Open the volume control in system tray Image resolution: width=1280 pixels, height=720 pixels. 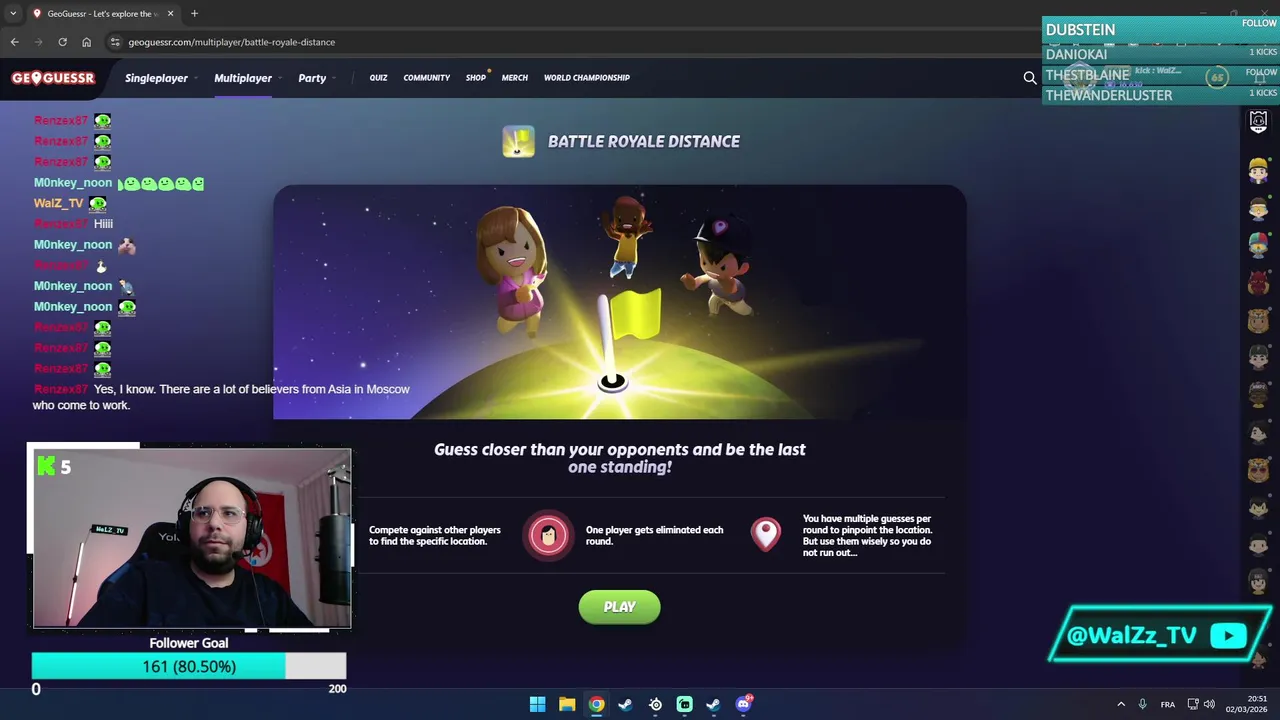point(1209,704)
